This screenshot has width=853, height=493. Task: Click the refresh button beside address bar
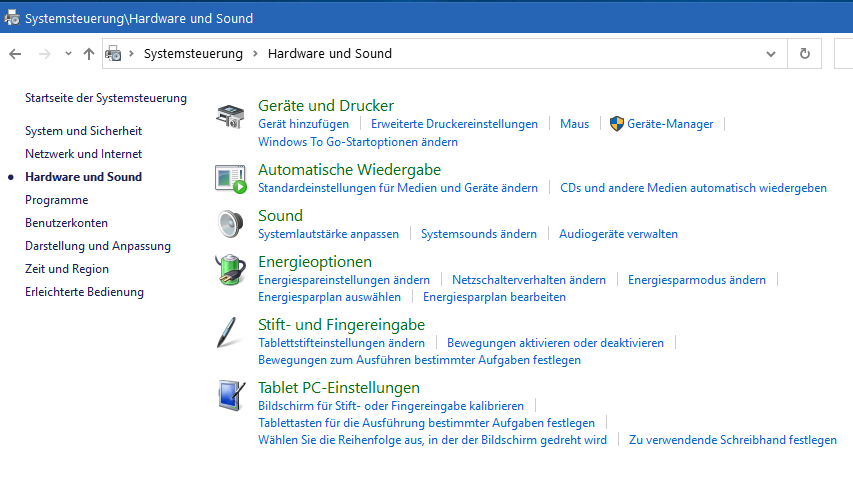pyautogui.click(x=805, y=54)
